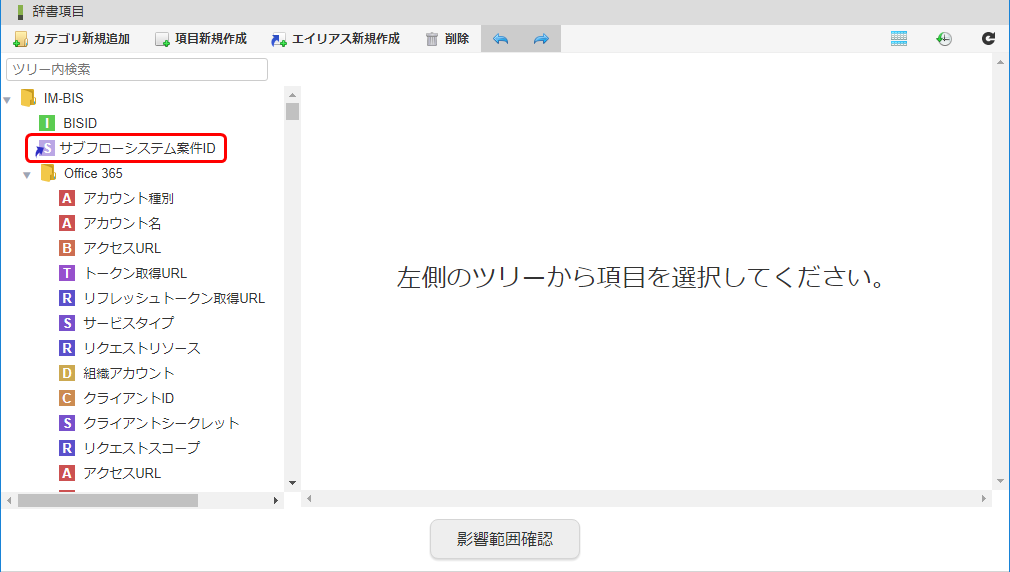1010x572 pixels.
Task: Click the green I icon of BISID
Action: pos(46,123)
